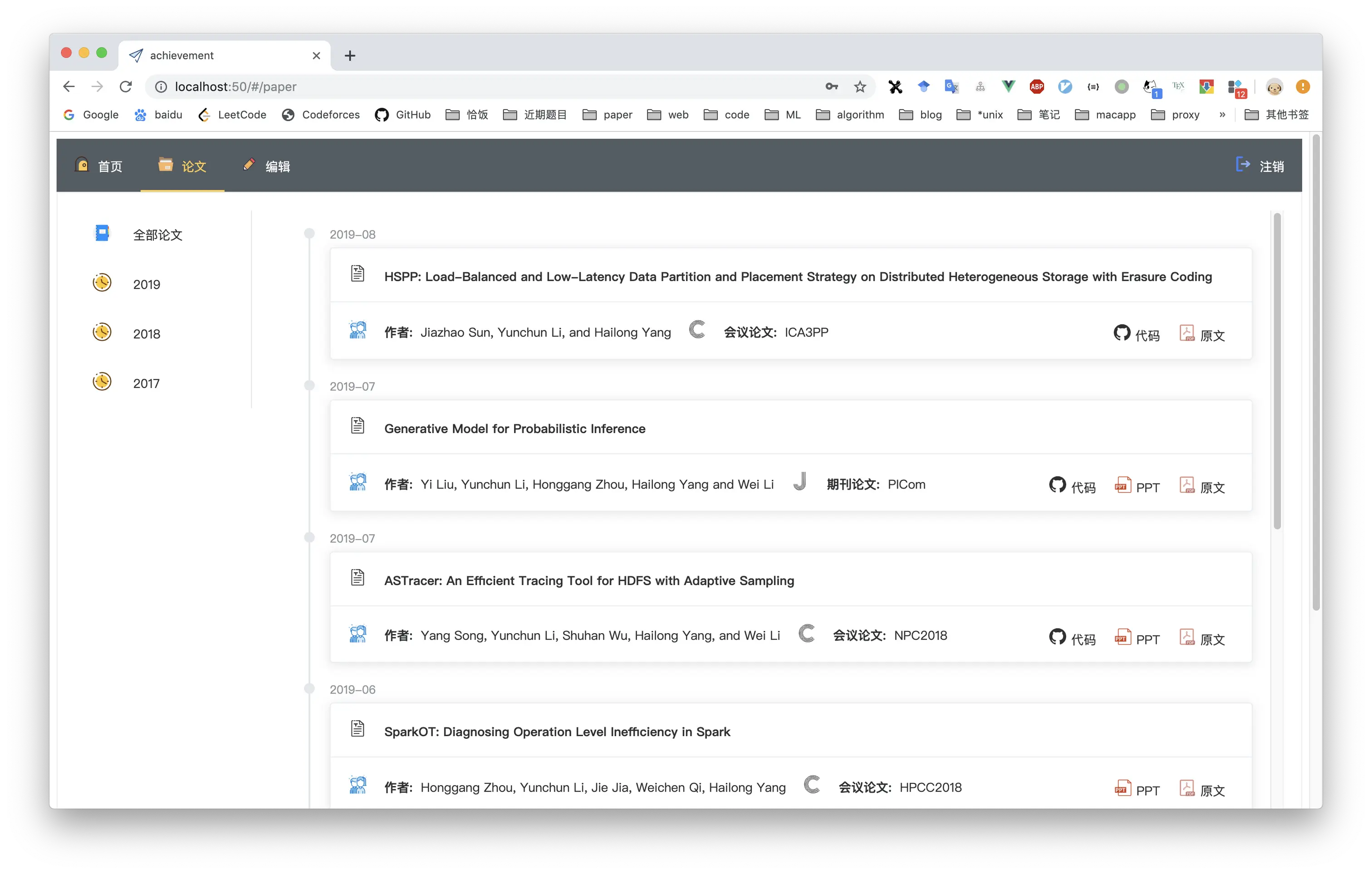Open the PDF original of the HSPP paper

point(1202,334)
